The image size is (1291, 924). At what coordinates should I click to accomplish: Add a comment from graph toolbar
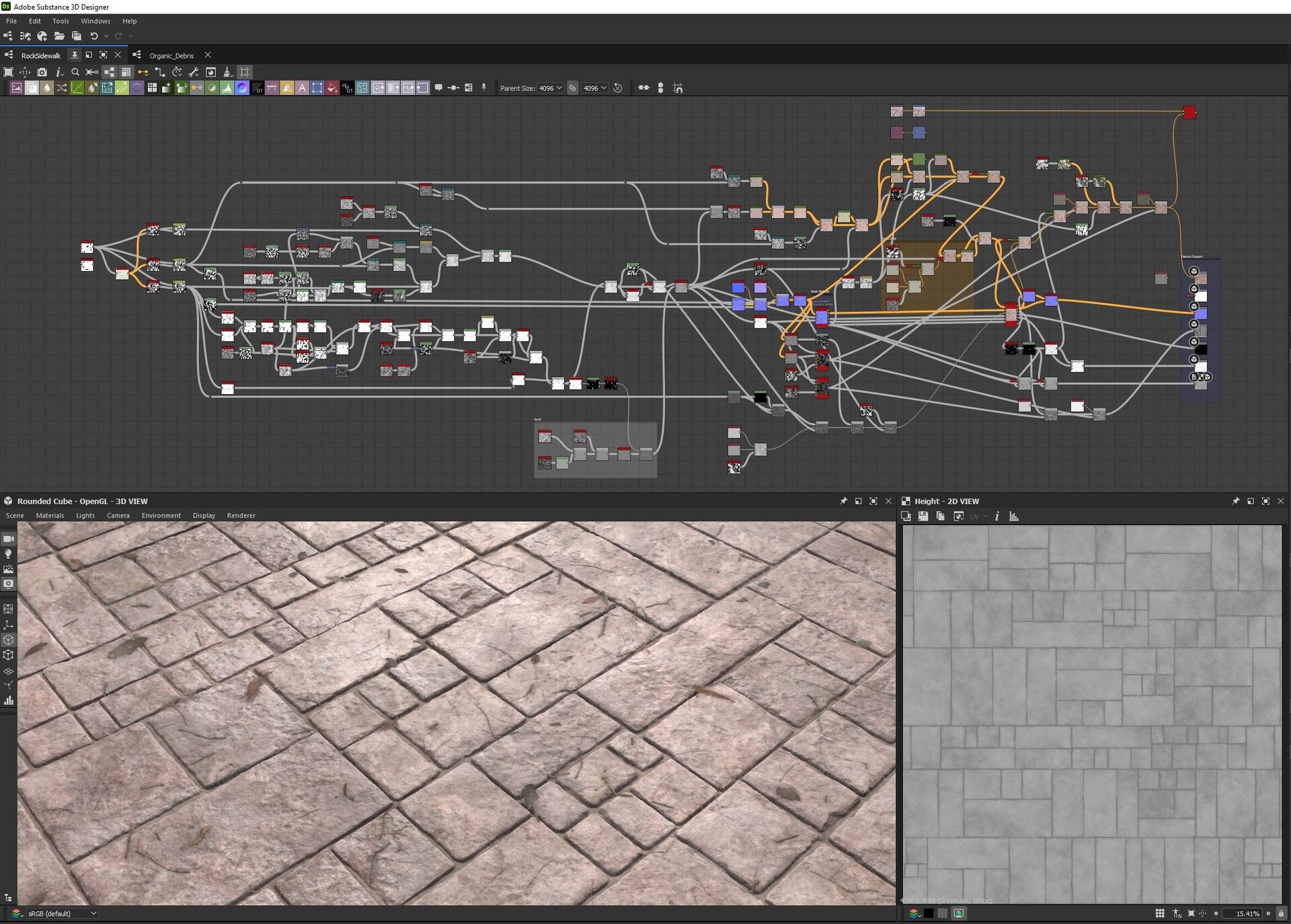coord(438,88)
